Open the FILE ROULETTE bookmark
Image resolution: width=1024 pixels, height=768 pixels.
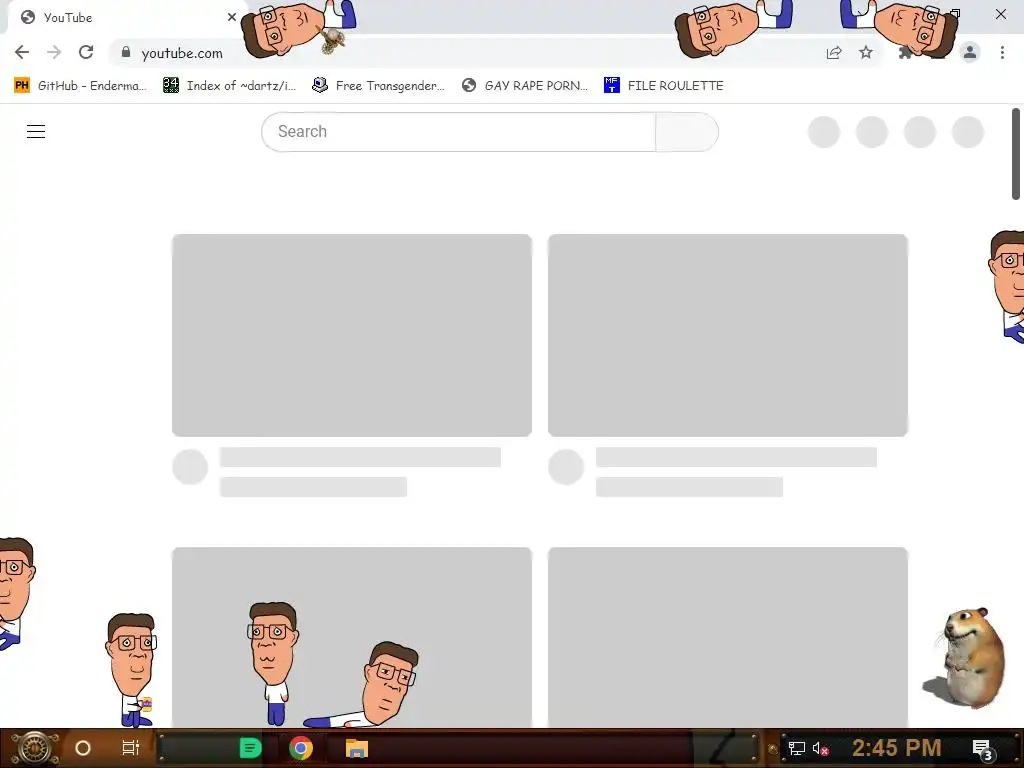[x=664, y=86]
